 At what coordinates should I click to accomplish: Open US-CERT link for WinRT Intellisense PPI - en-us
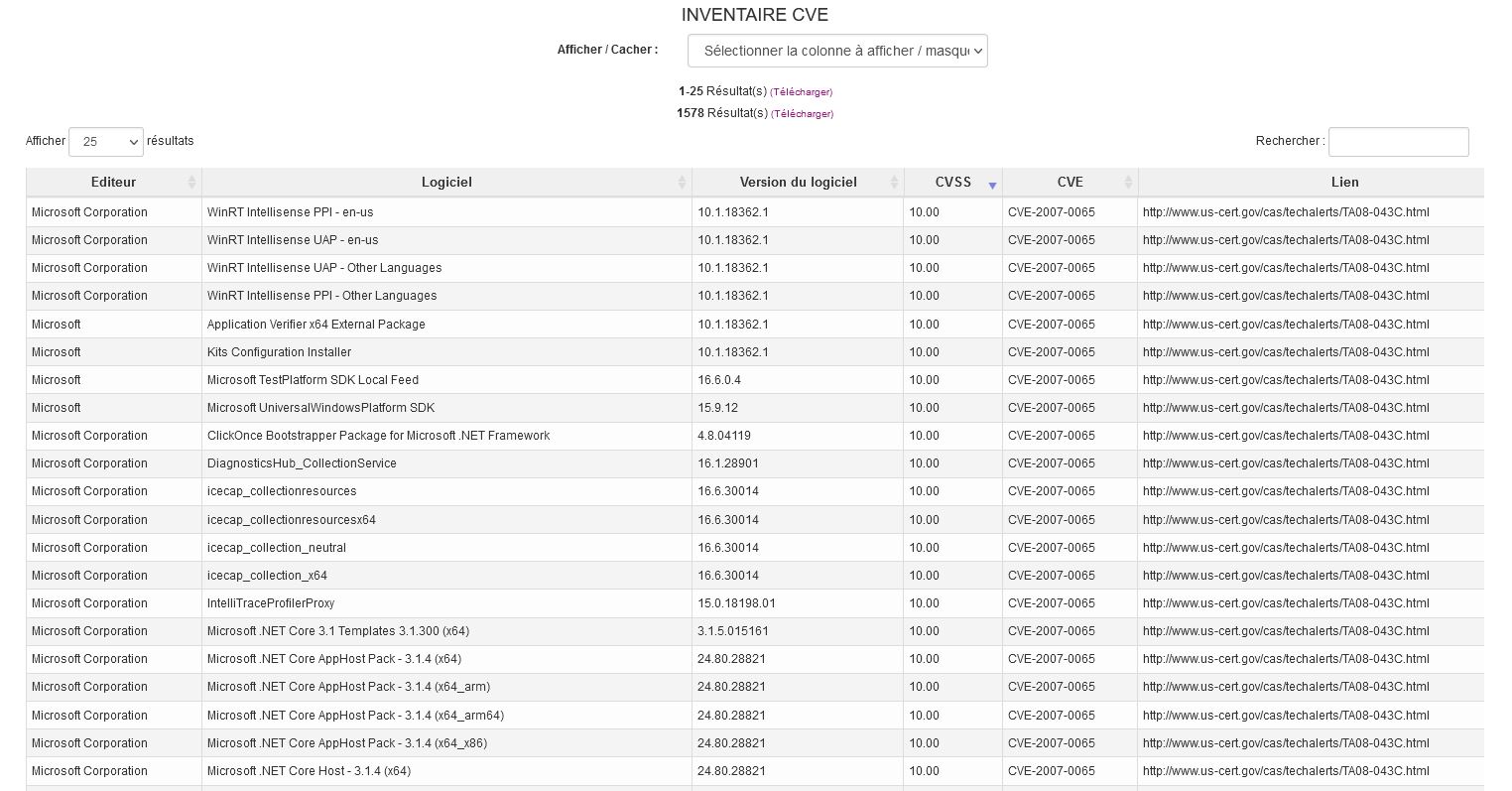(1286, 212)
